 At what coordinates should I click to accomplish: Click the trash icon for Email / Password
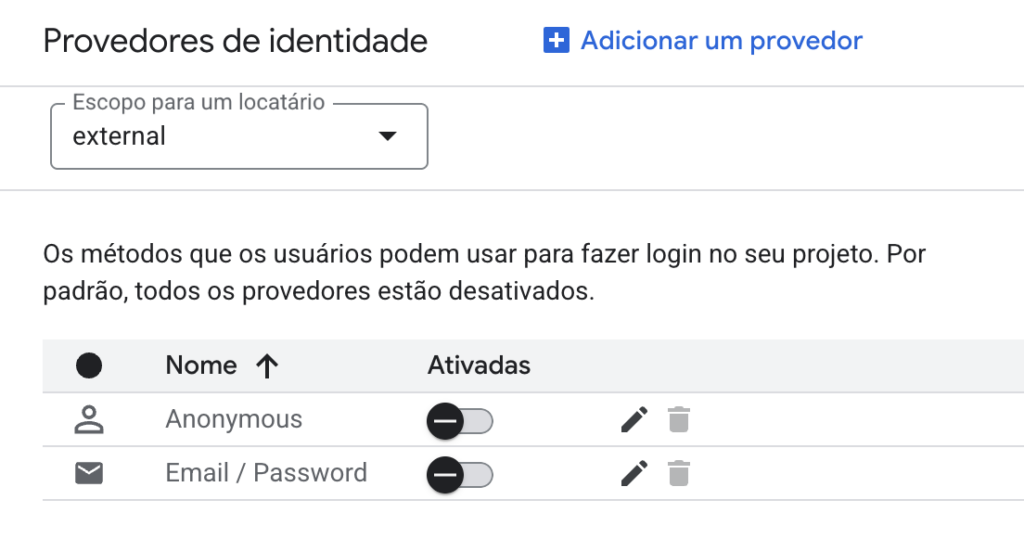tap(679, 473)
